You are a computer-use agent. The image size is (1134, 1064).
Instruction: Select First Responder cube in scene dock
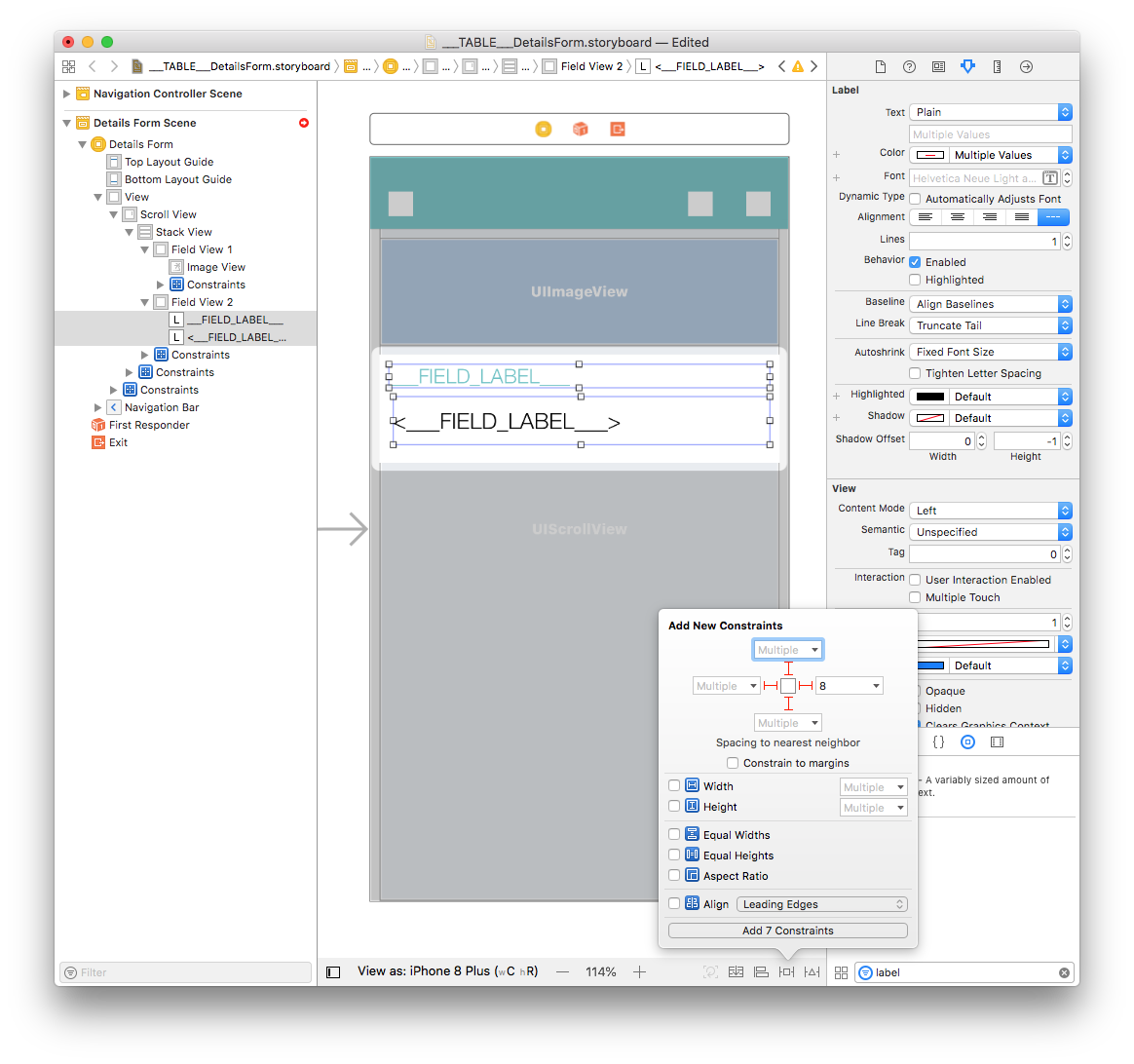(x=580, y=129)
